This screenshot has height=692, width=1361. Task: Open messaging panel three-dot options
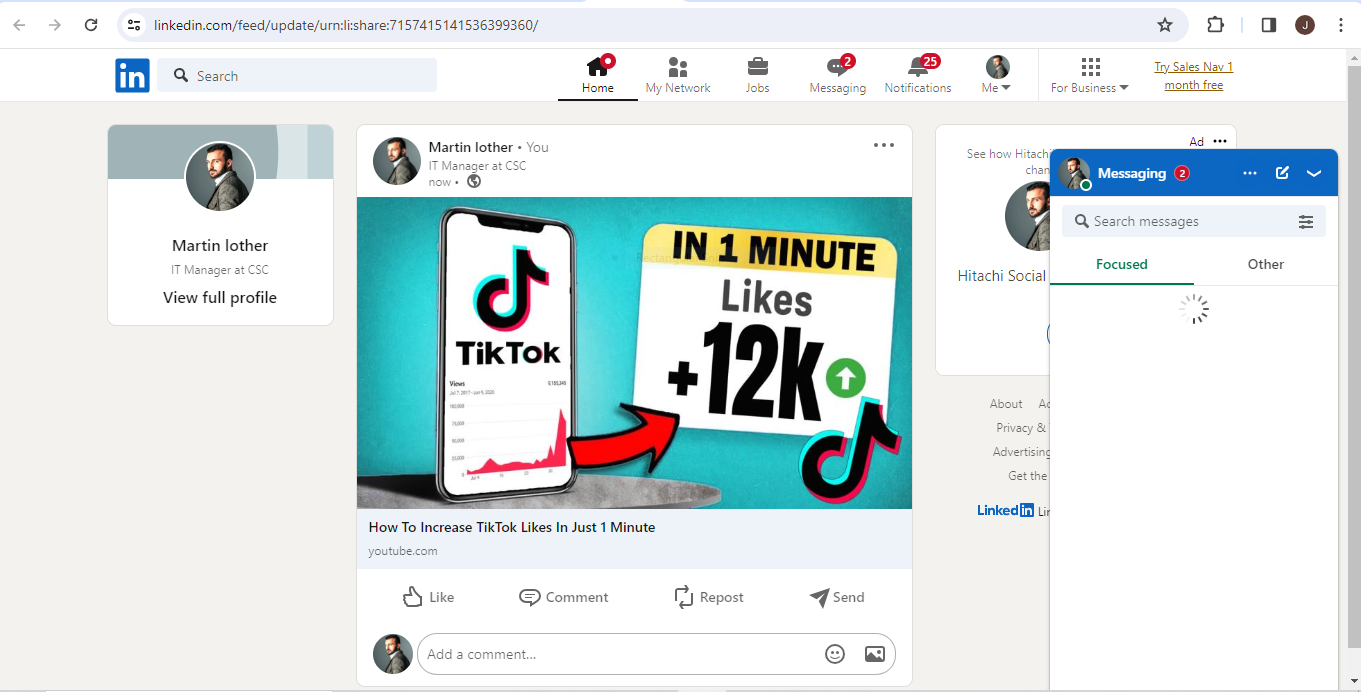(1250, 173)
